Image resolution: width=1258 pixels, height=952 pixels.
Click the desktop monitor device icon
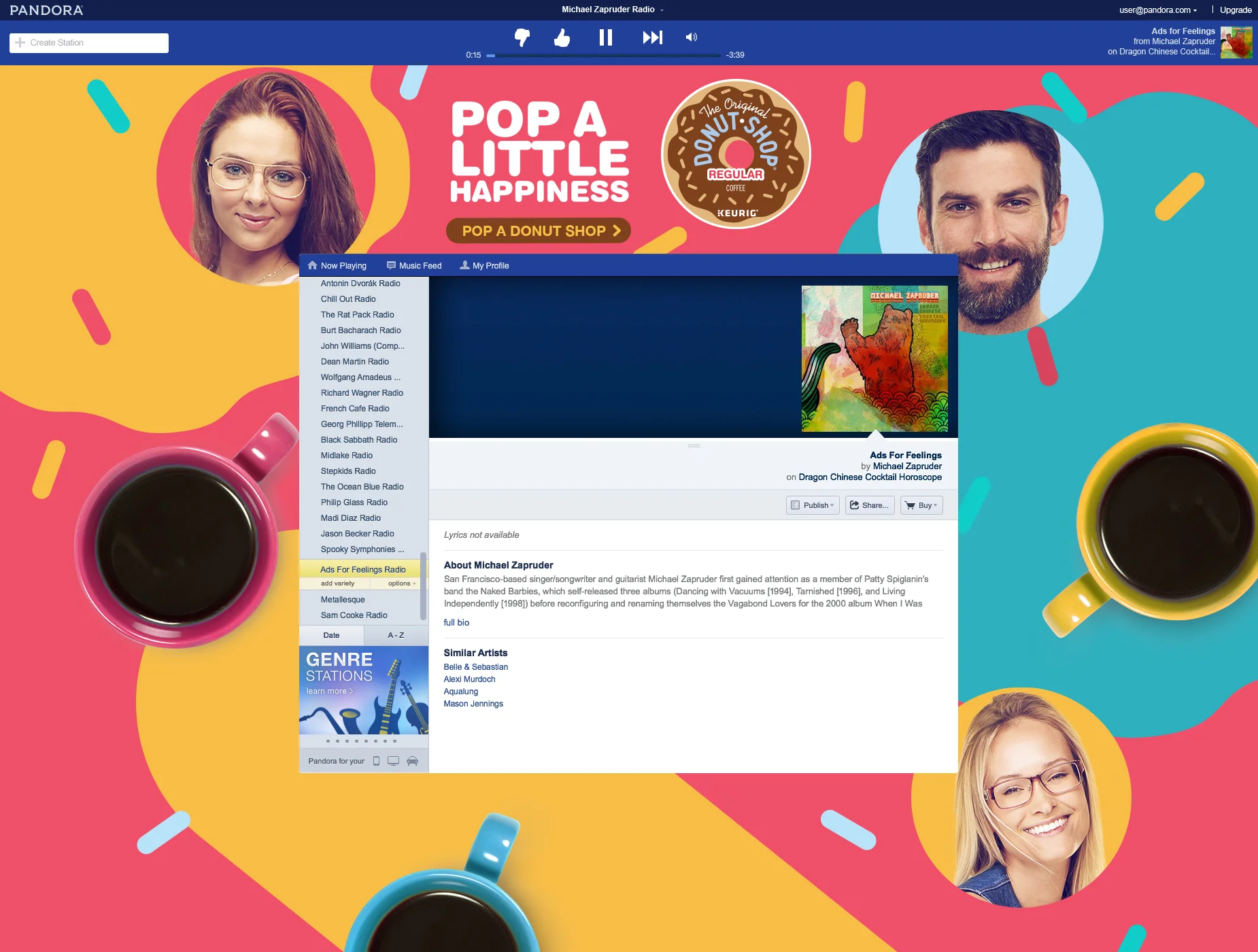tap(393, 761)
